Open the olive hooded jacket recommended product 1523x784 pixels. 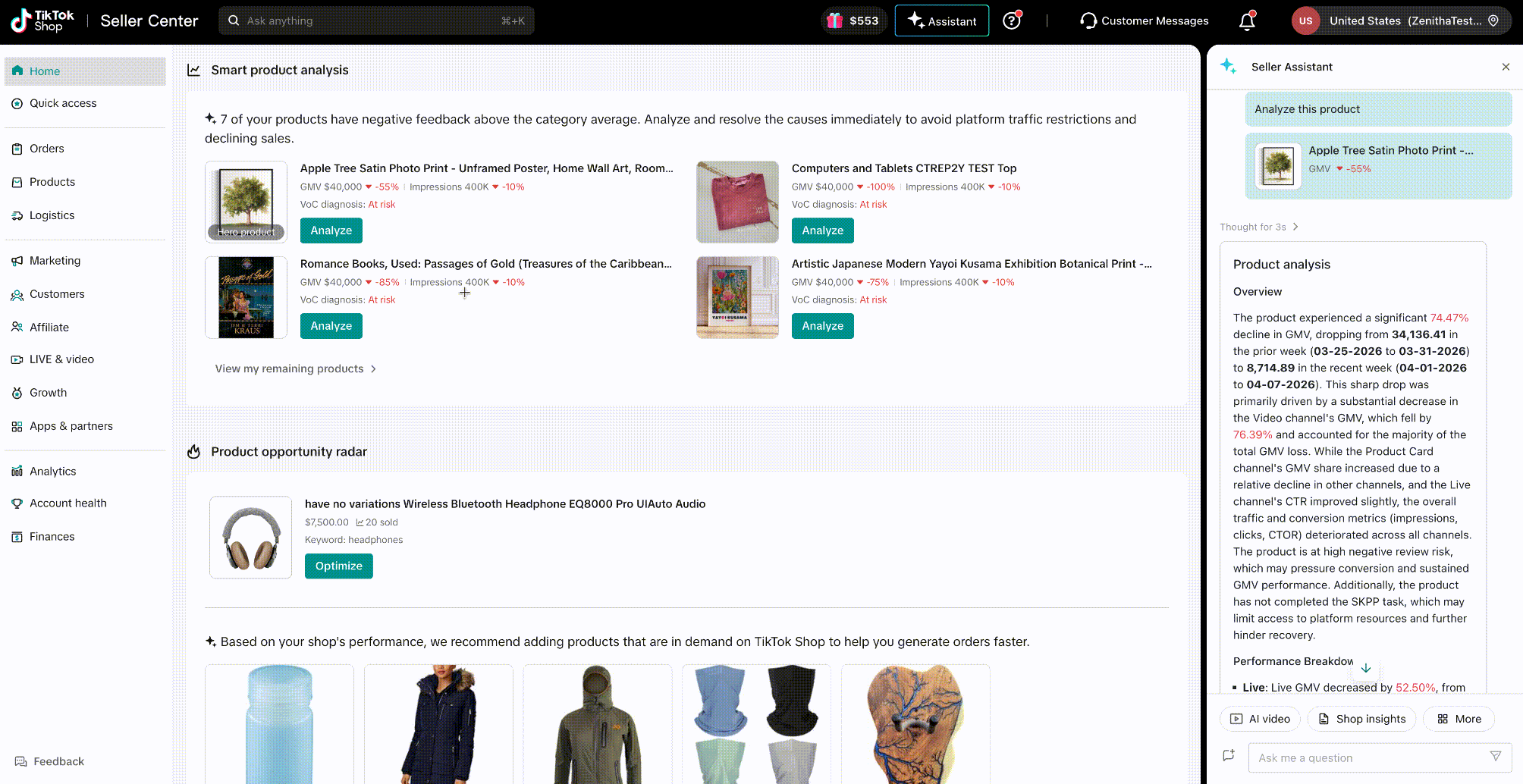(598, 724)
